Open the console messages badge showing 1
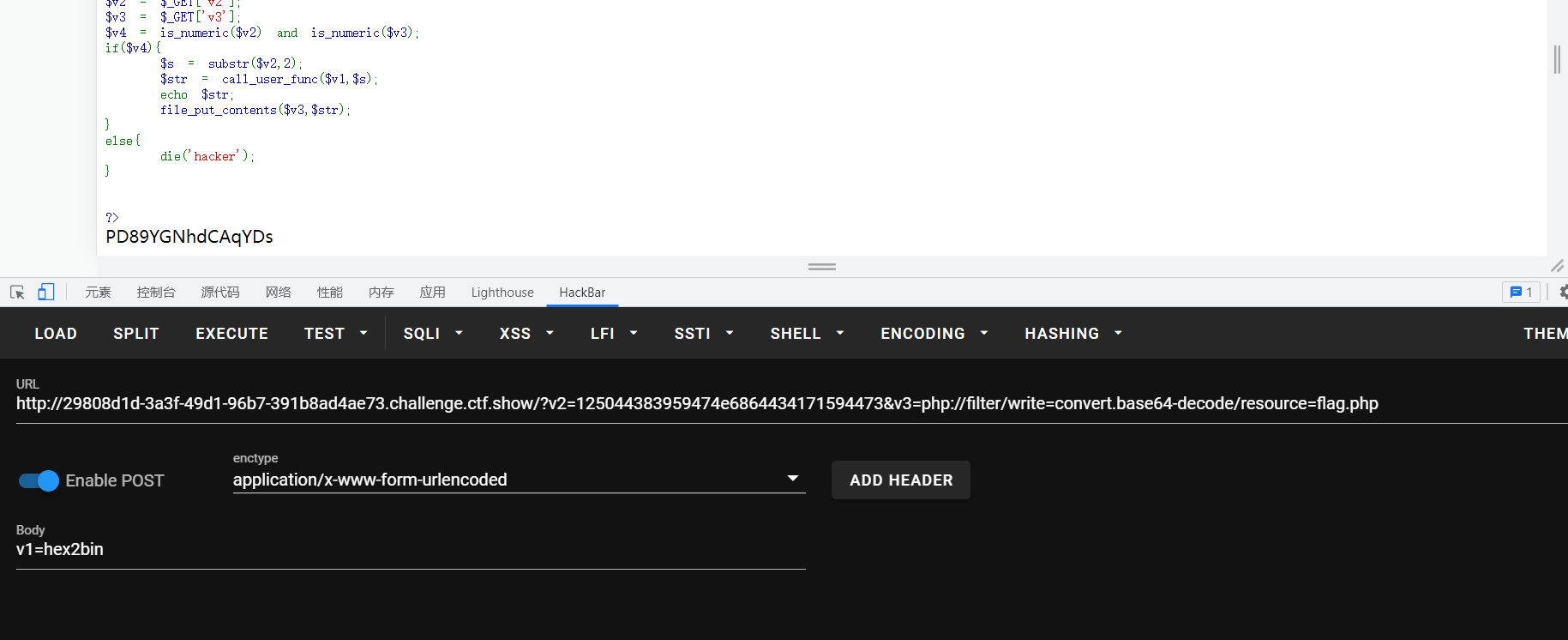 click(1521, 293)
